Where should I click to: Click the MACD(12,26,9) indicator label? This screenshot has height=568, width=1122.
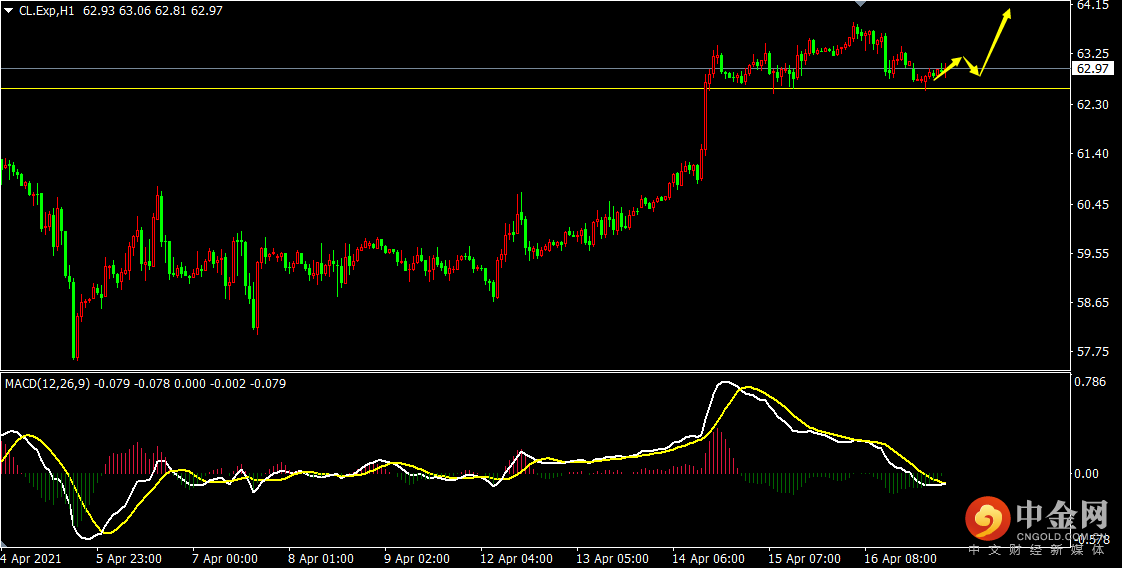tap(47, 384)
